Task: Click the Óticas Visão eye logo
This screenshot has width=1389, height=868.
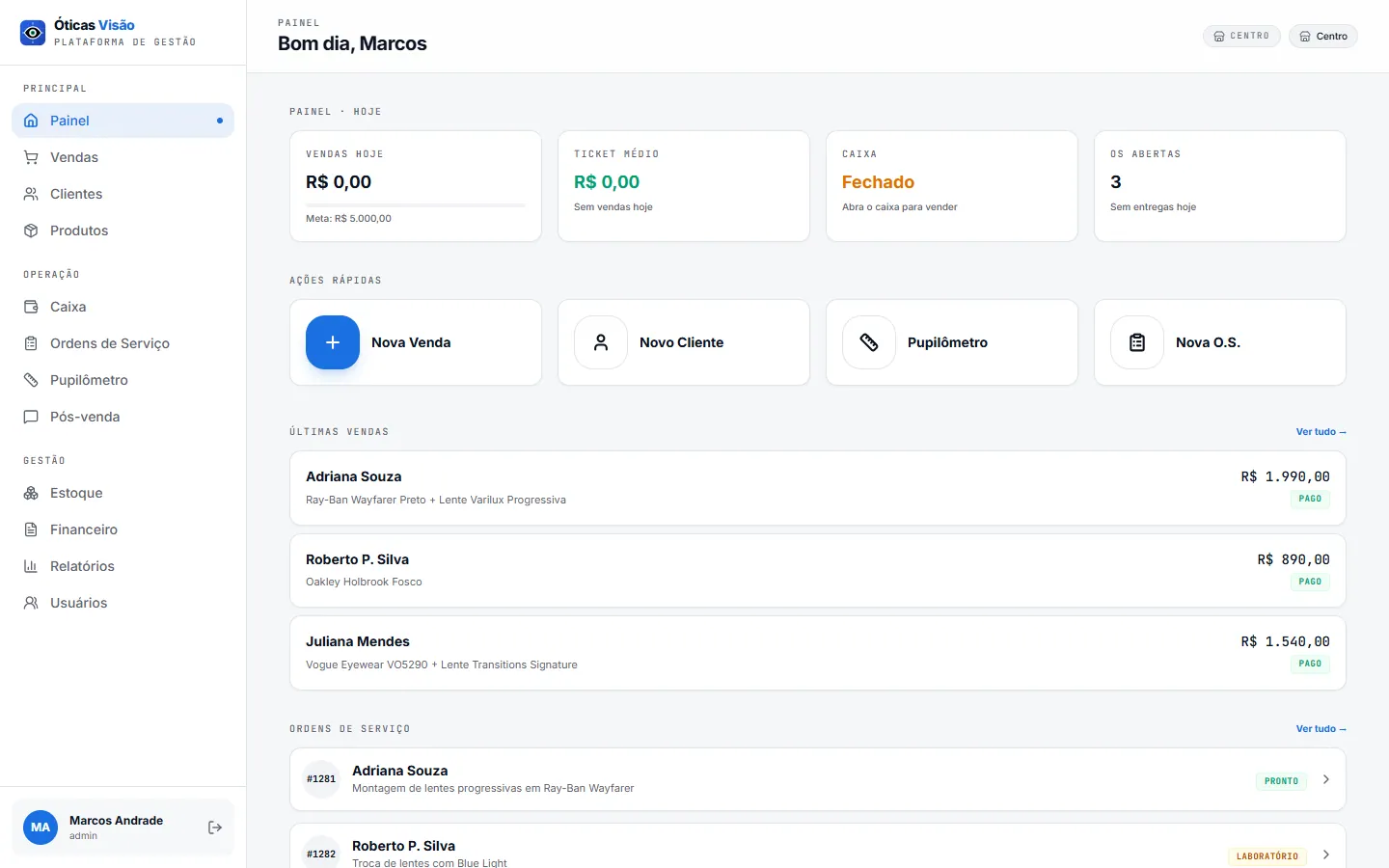Action: (x=33, y=33)
